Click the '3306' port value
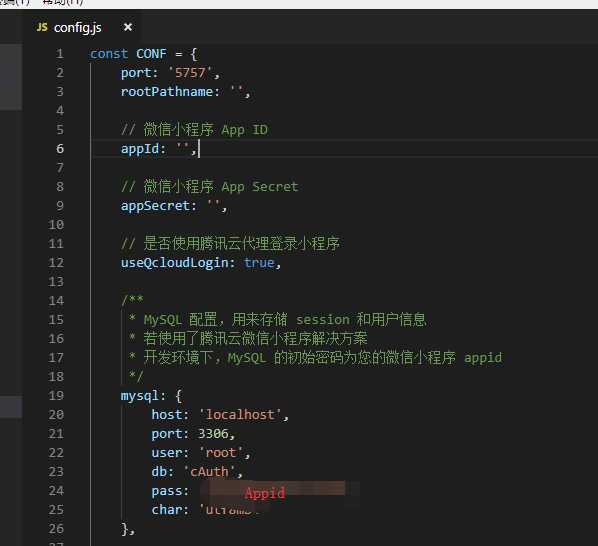This screenshot has height=546, width=598. pos(213,434)
